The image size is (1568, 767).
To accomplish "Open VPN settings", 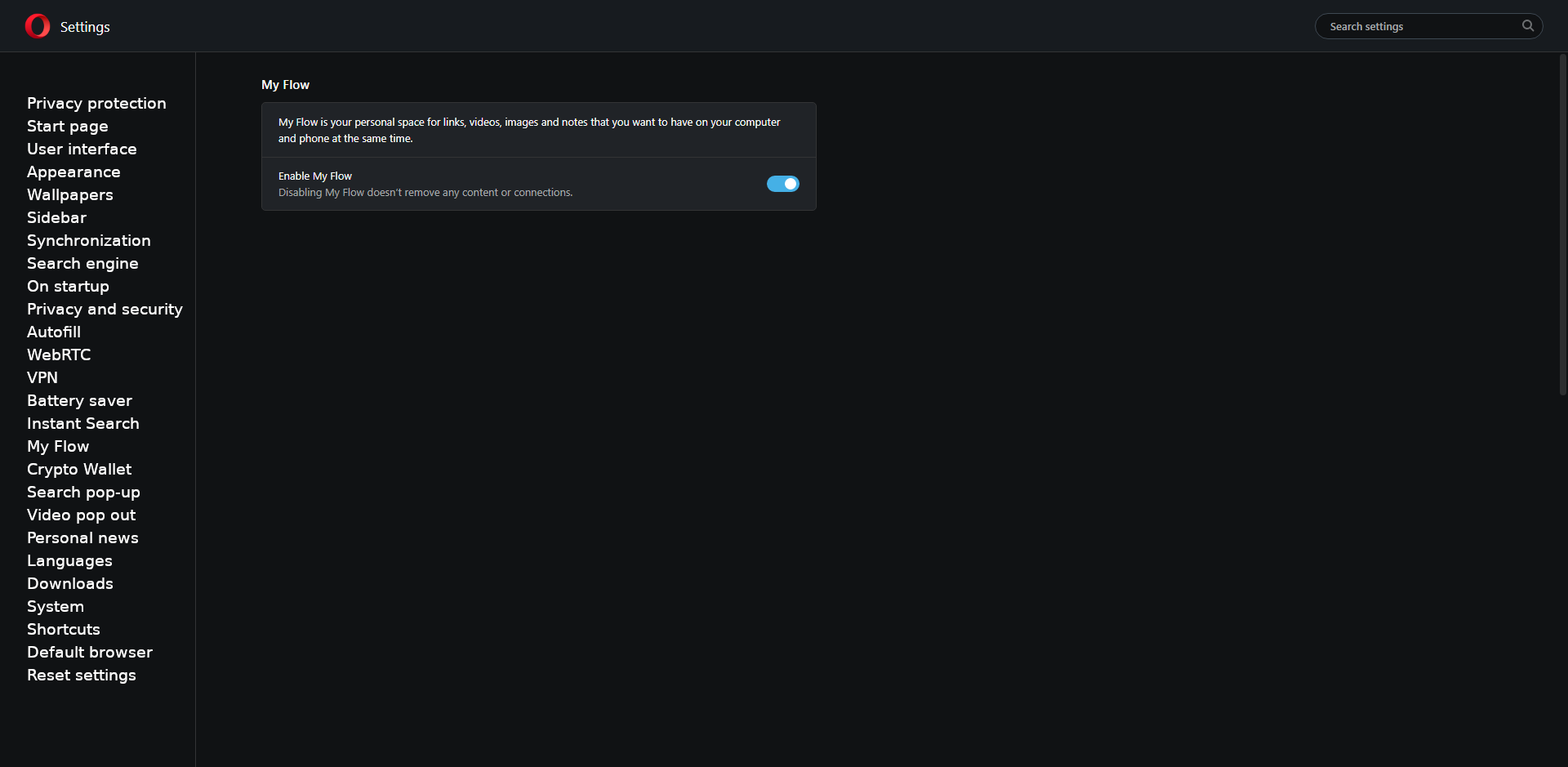I will pos(42,377).
